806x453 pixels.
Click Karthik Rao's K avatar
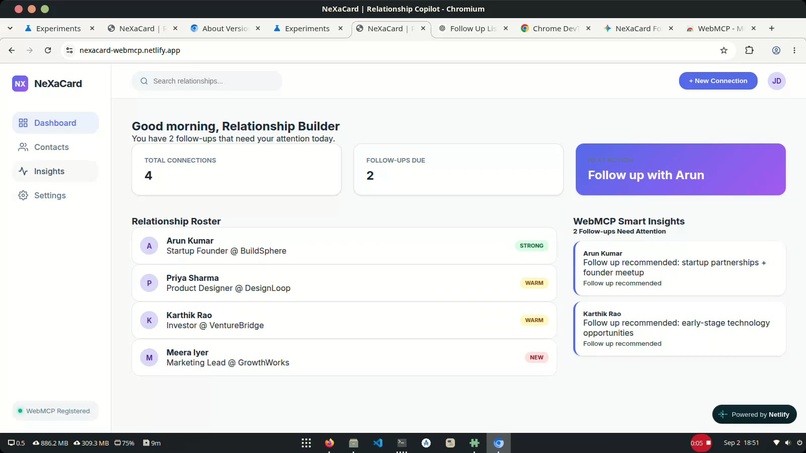(x=149, y=320)
